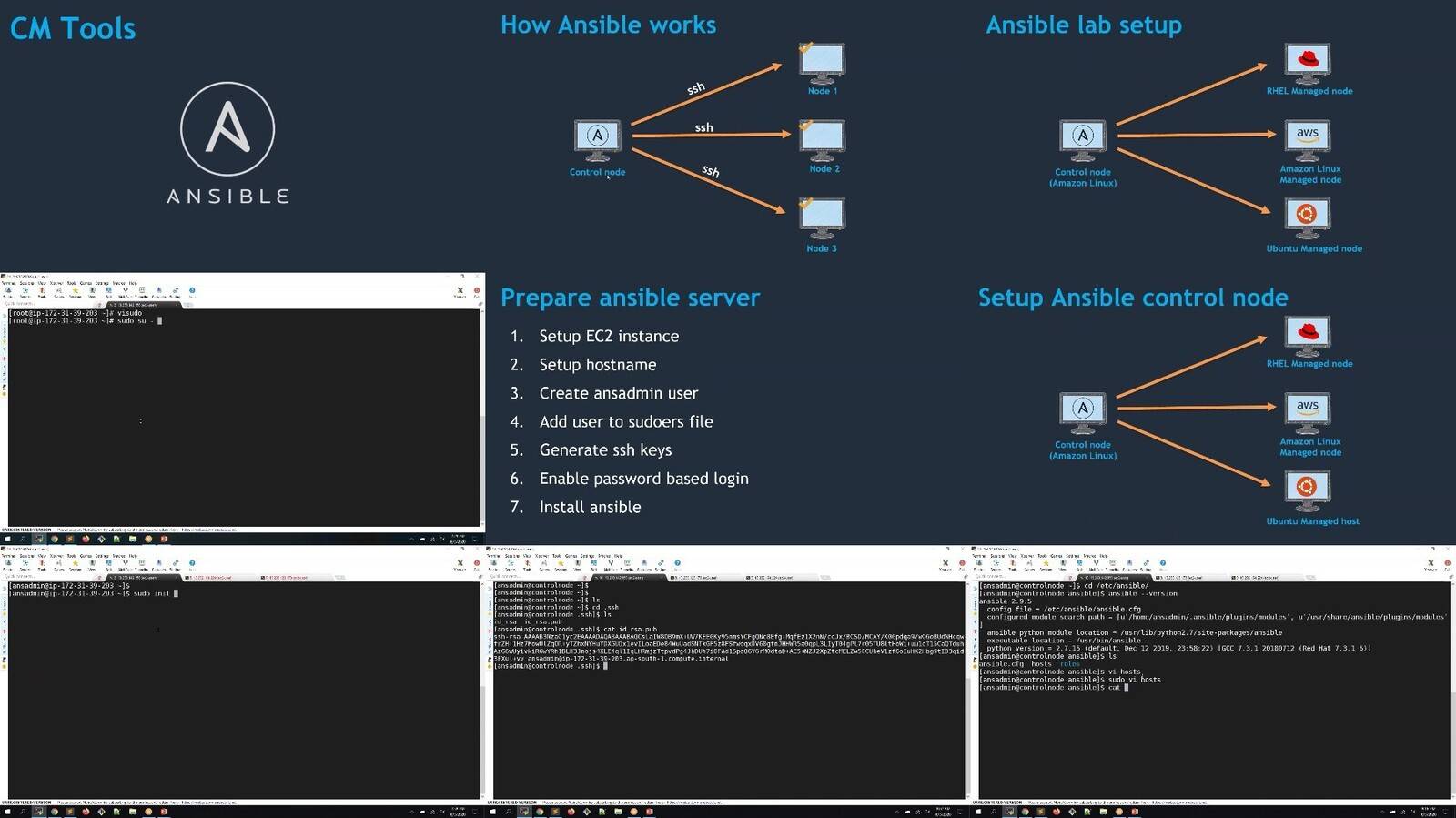Click the RHEL Managed node icon in Setup Ansible control node
This screenshot has height=818, width=1456.
pyautogui.click(x=1308, y=336)
